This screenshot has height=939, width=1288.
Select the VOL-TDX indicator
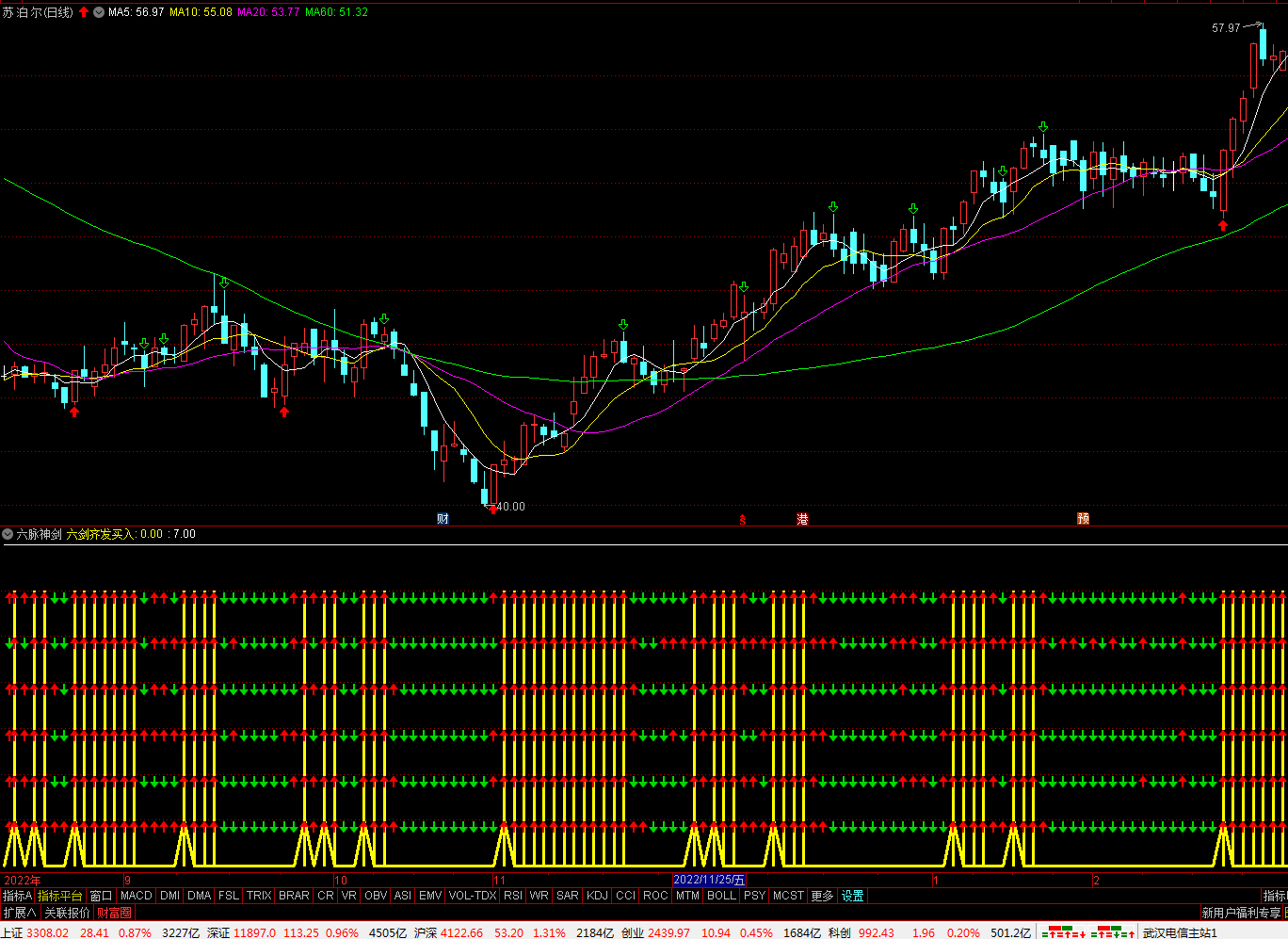[x=473, y=896]
